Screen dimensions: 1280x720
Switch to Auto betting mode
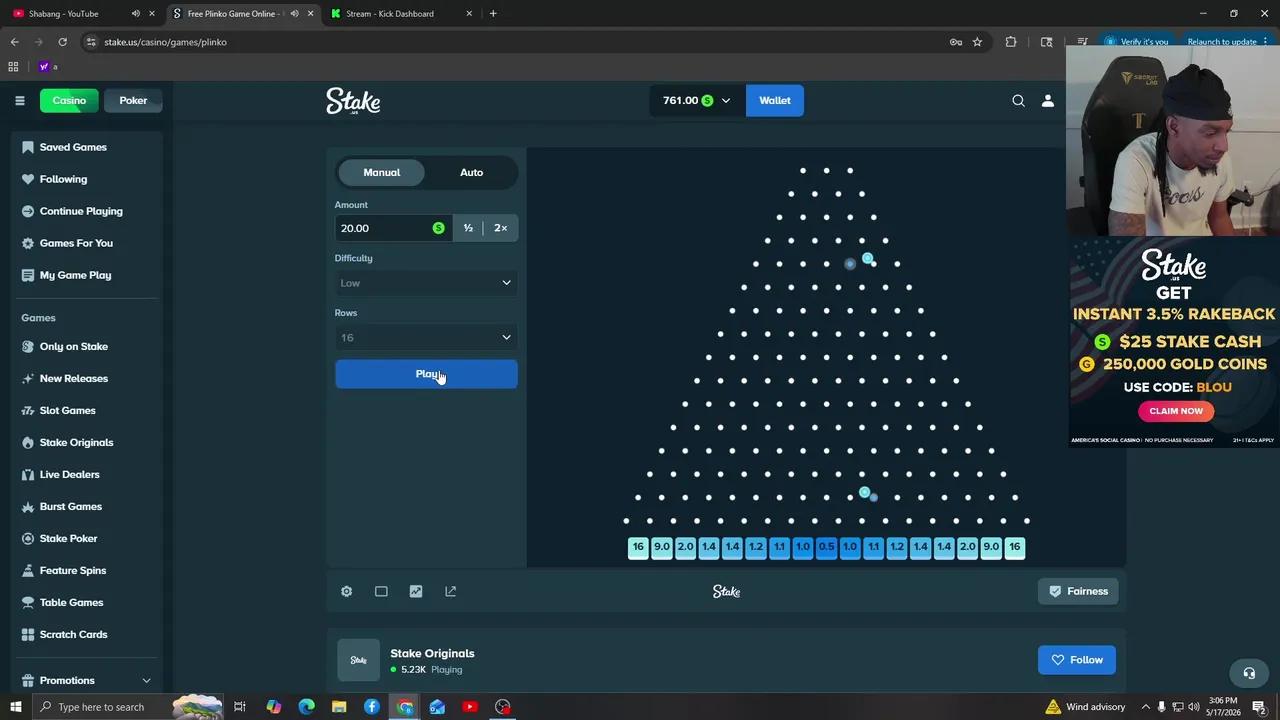471,172
